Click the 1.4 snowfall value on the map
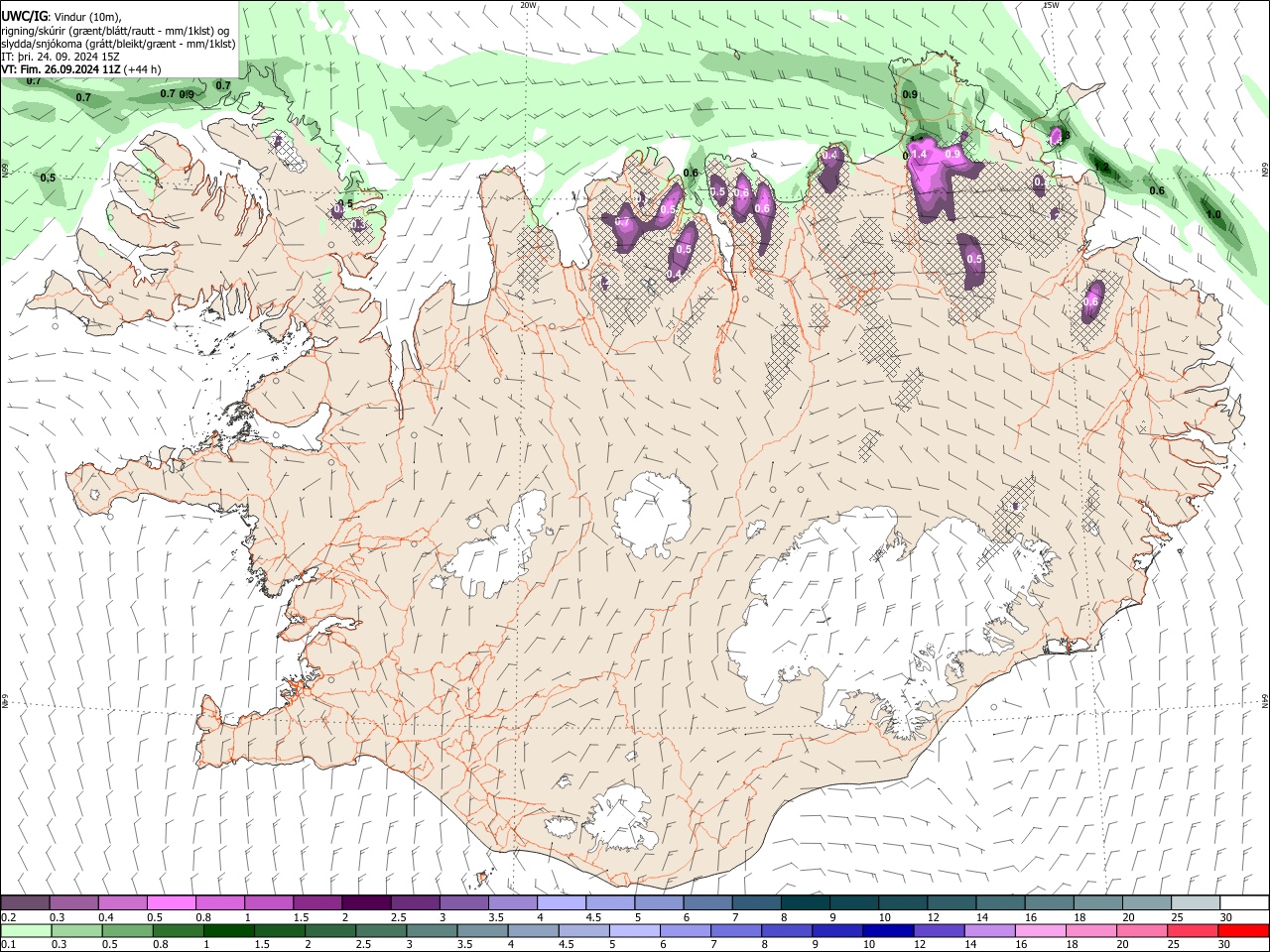This screenshot has width=1270, height=952. [919, 155]
